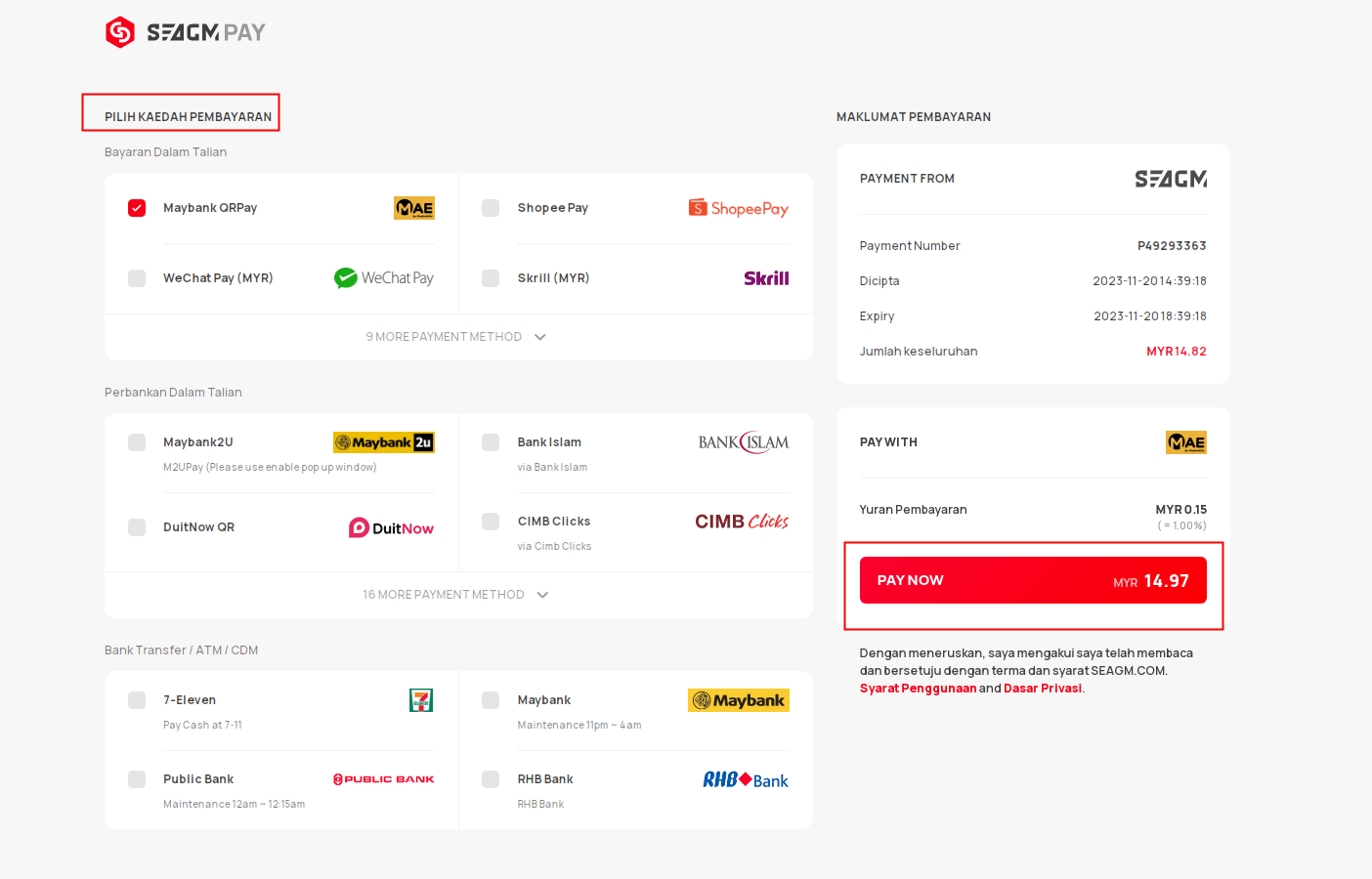Click the RHB Bank logo
Screen dimensions: 1372x879
tap(746, 779)
